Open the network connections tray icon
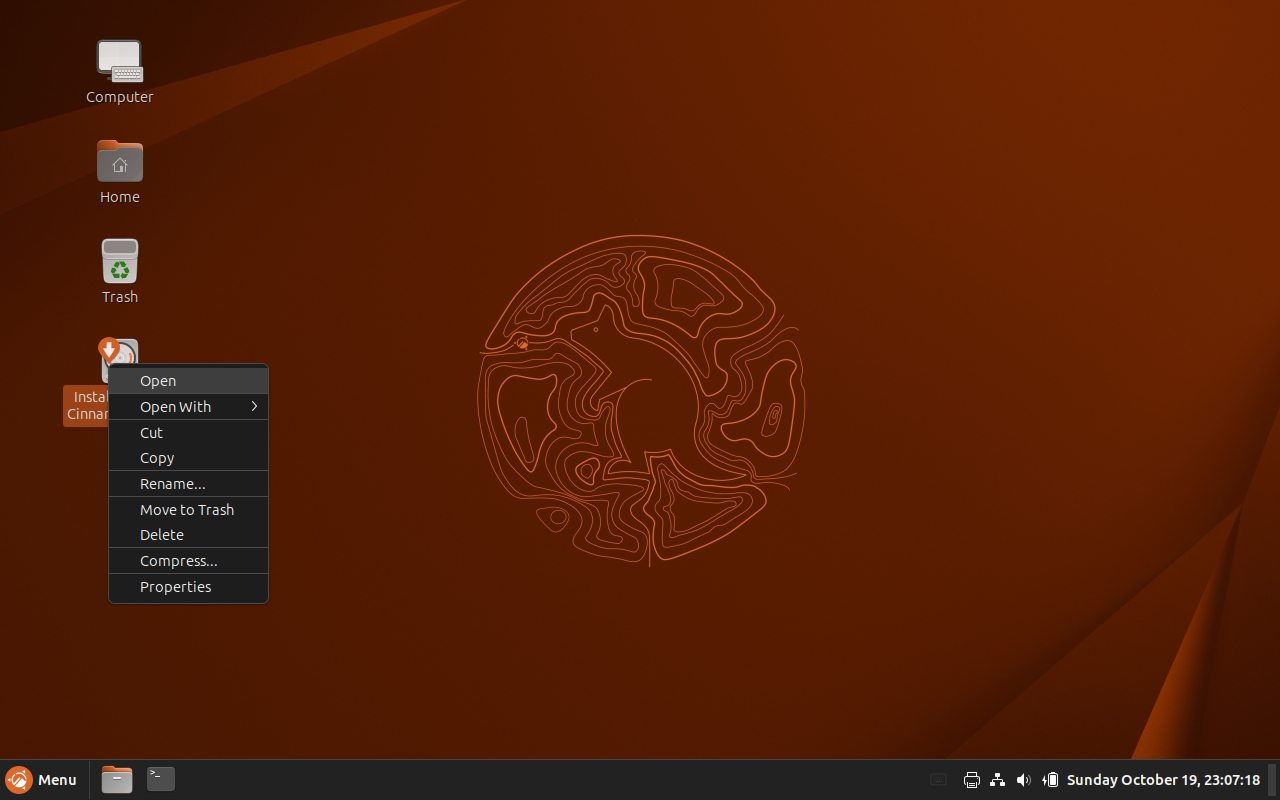Image resolution: width=1280 pixels, height=800 pixels. pos(997,780)
